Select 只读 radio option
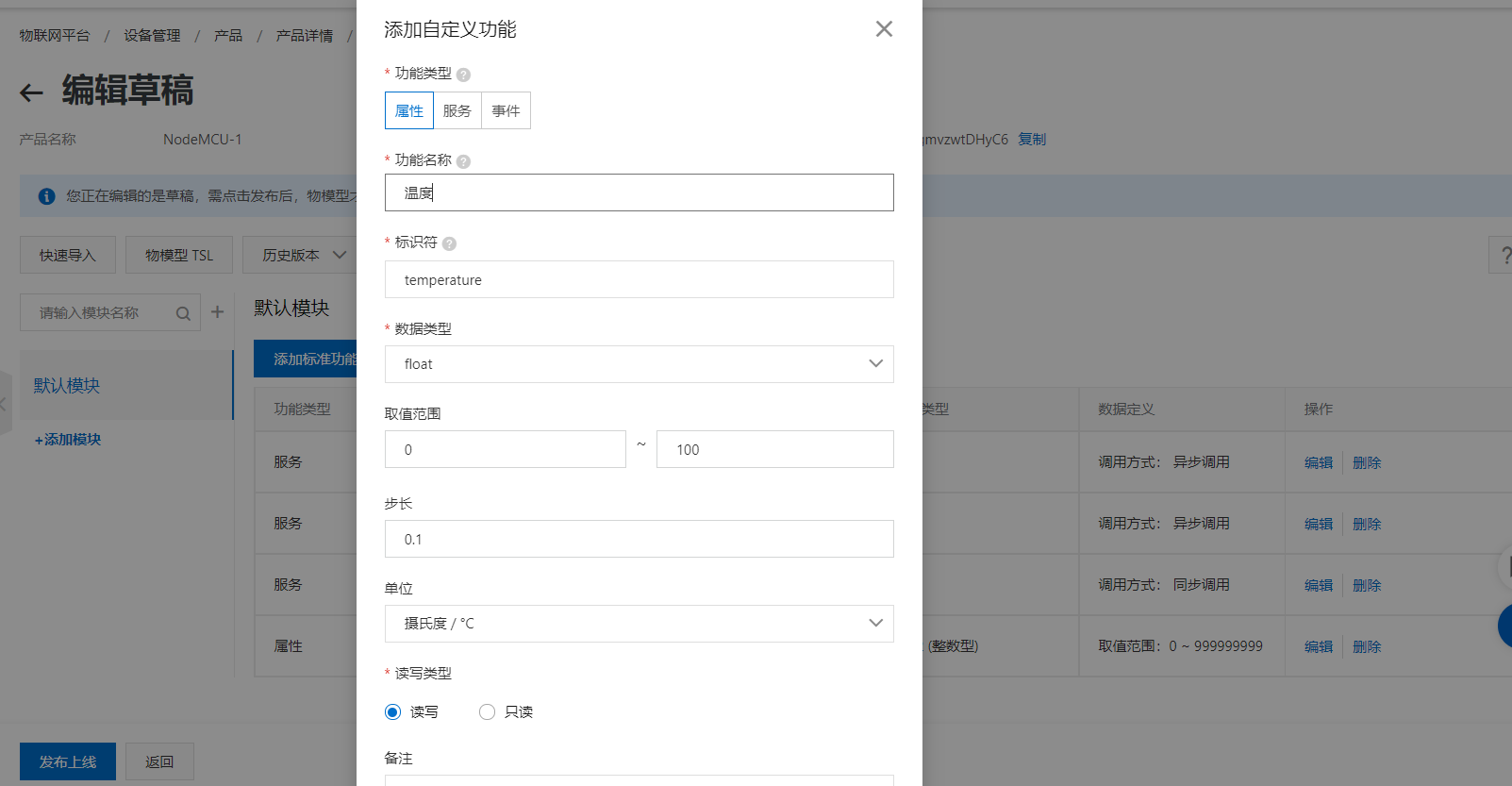 click(x=487, y=712)
